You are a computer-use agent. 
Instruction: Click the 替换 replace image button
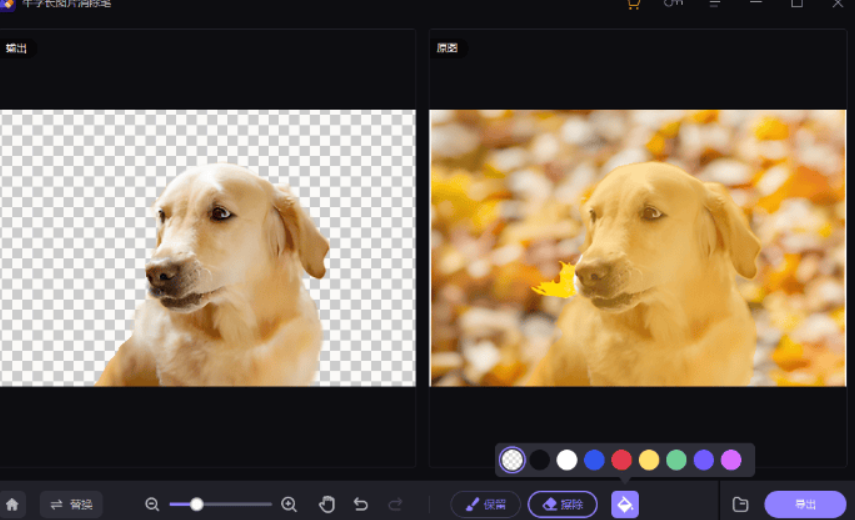[71, 505]
